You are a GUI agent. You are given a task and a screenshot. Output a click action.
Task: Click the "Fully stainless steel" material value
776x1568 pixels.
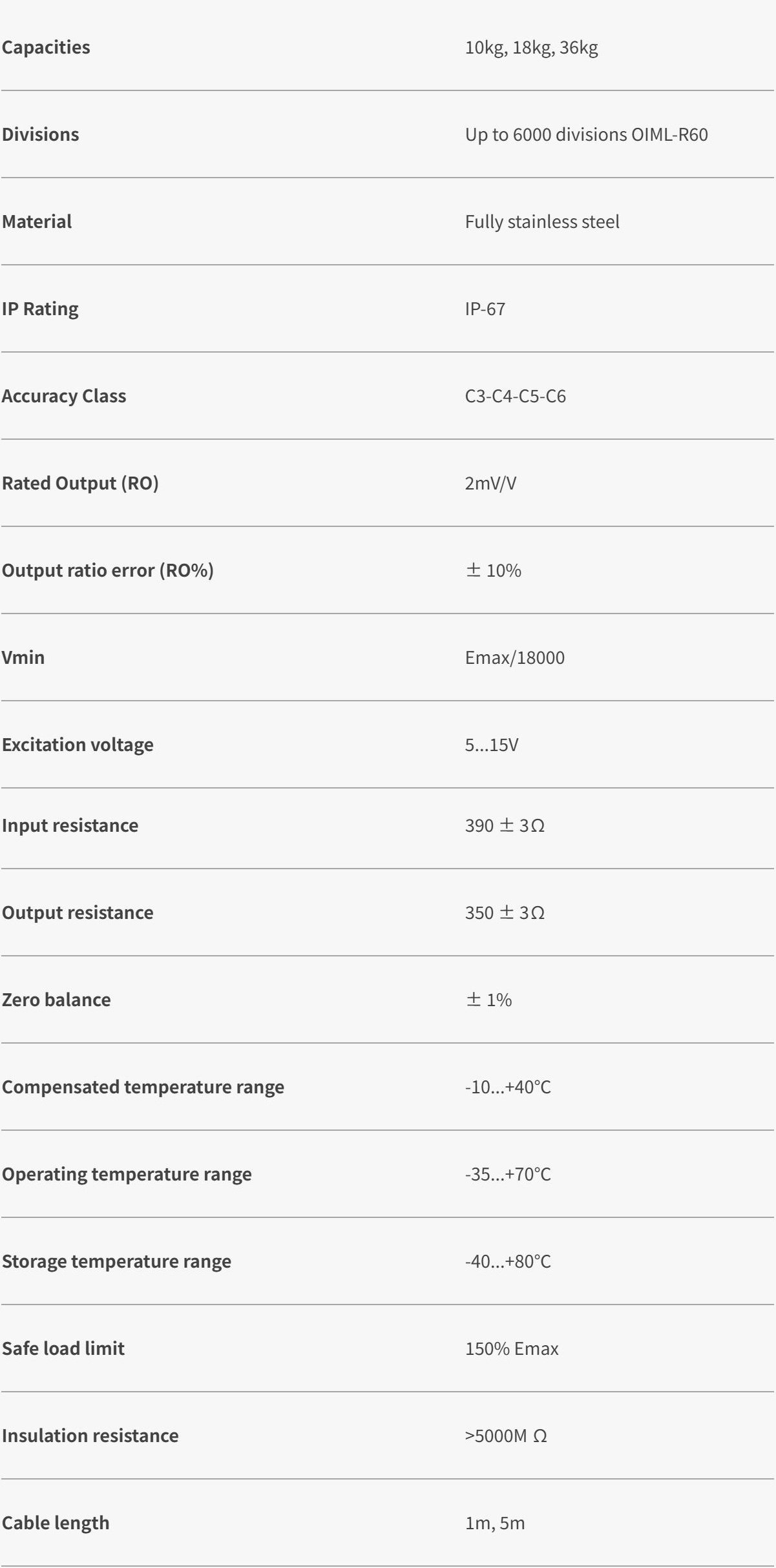click(x=541, y=222)
